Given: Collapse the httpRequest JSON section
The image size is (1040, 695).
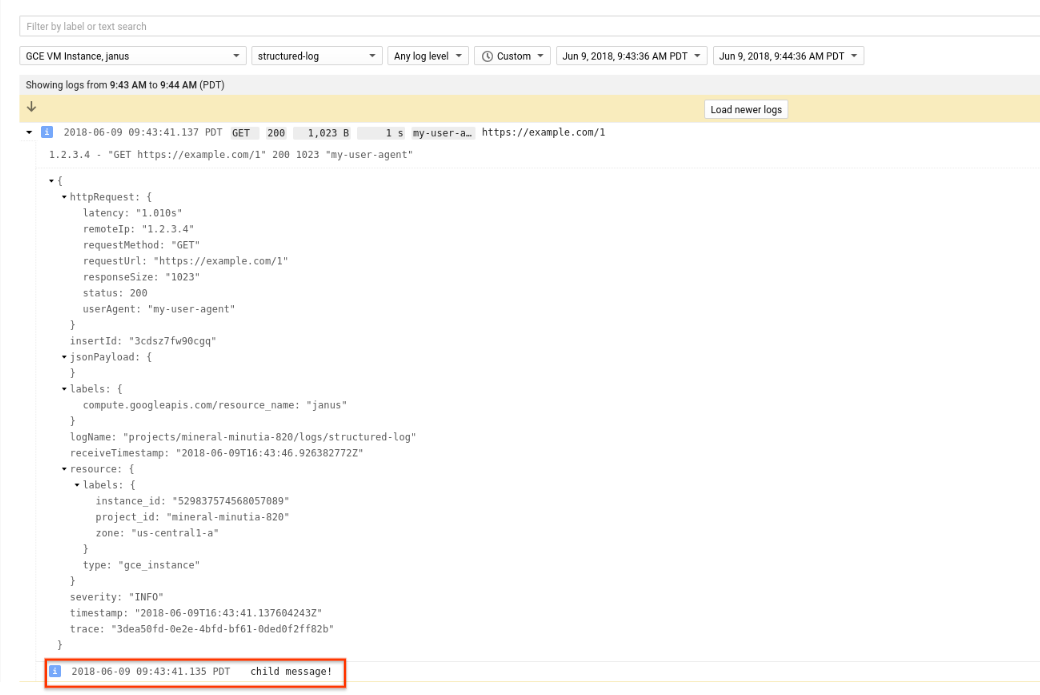Looking at the screenshot, I should tap(62, 196).
